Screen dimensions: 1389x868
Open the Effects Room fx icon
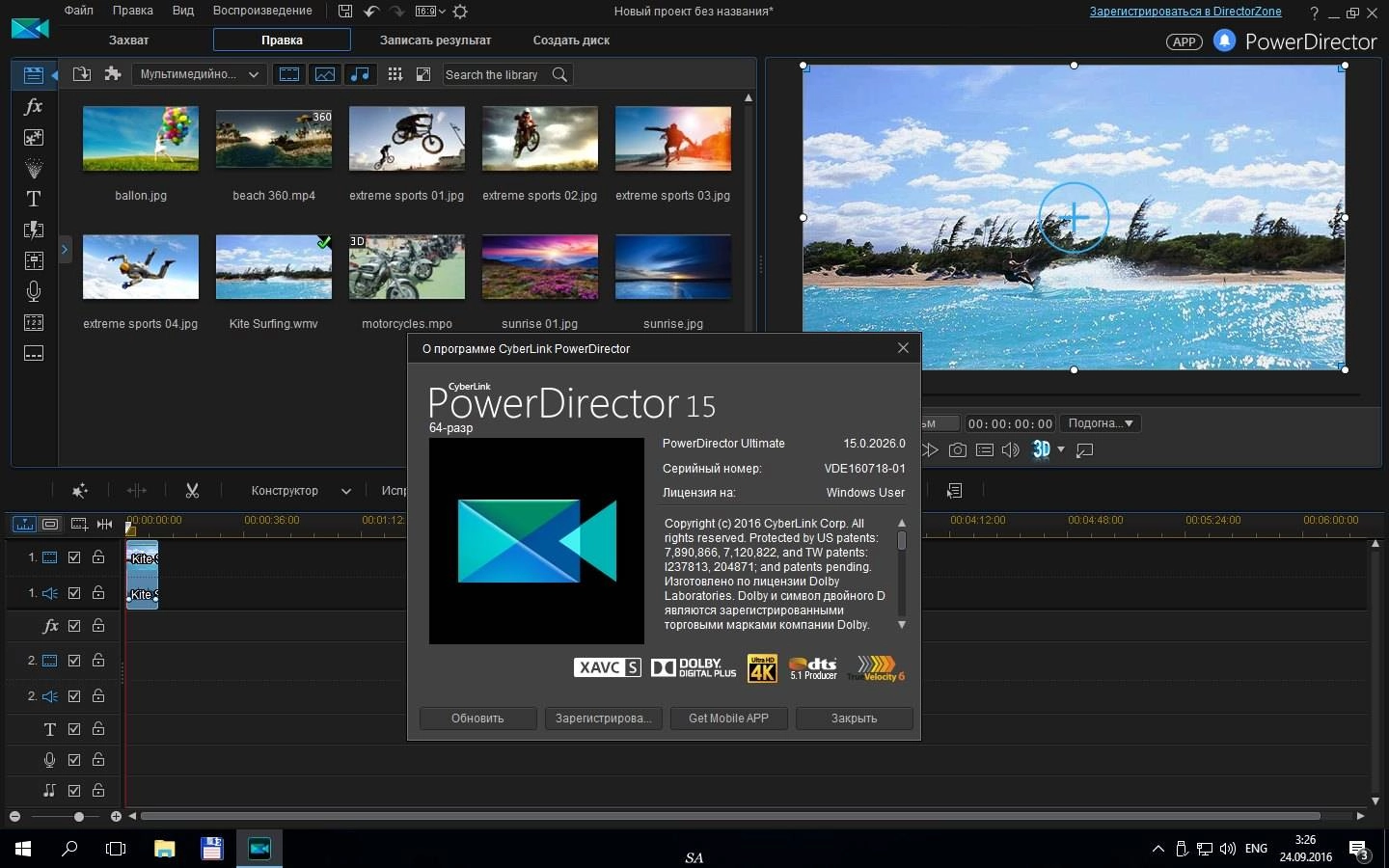(34, 106)
